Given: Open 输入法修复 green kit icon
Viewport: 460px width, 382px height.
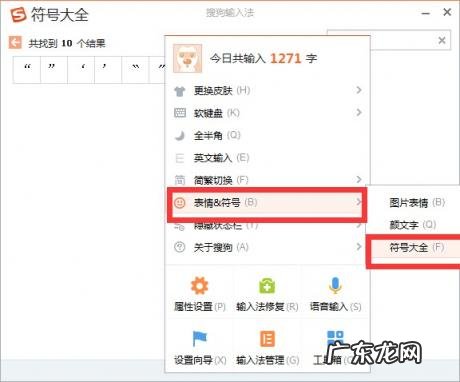Looking at the screenshot, I should coord(267,285).
